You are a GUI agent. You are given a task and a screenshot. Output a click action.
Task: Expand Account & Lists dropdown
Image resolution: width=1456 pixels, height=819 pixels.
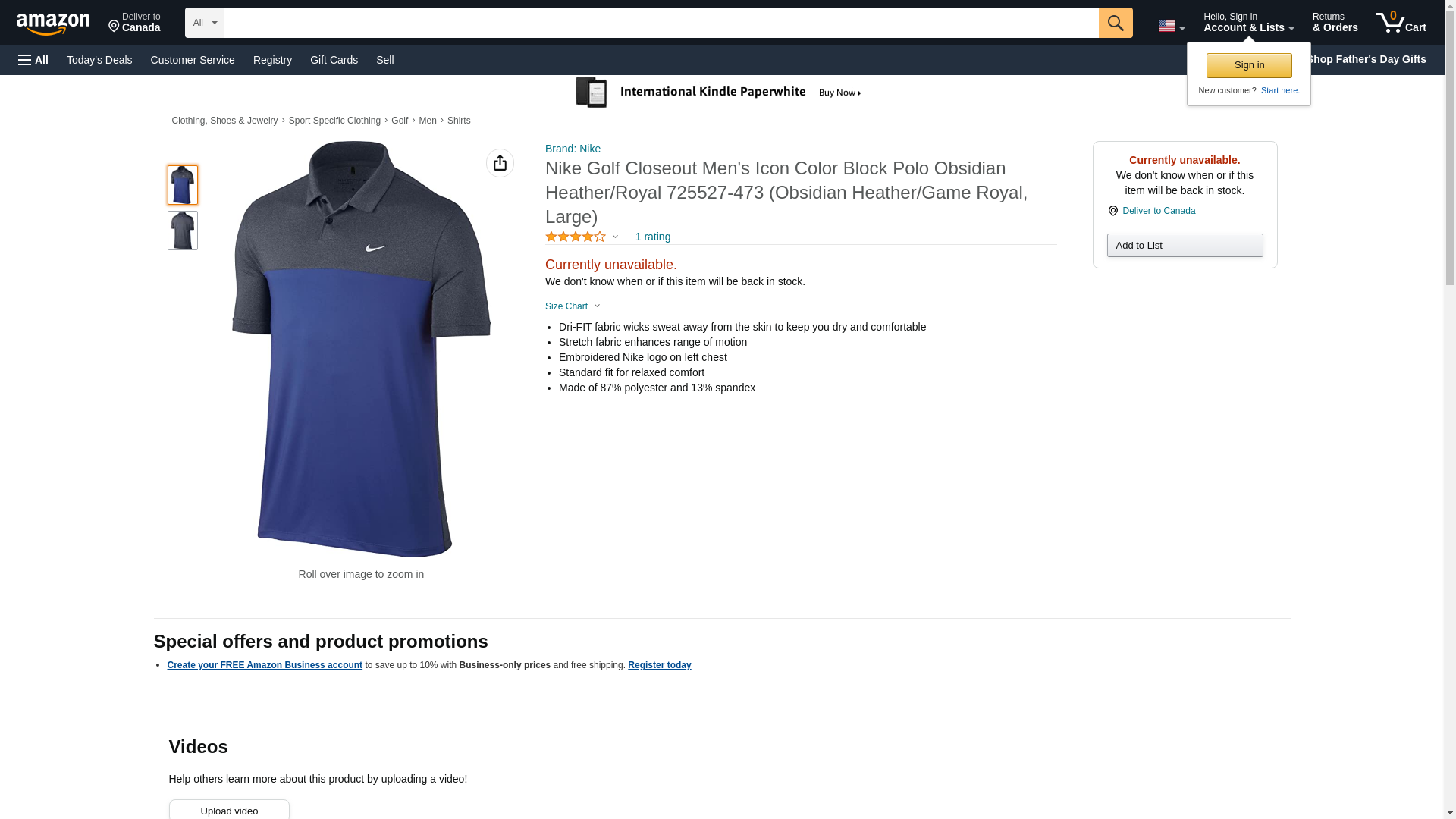(x=1247, y=23)
